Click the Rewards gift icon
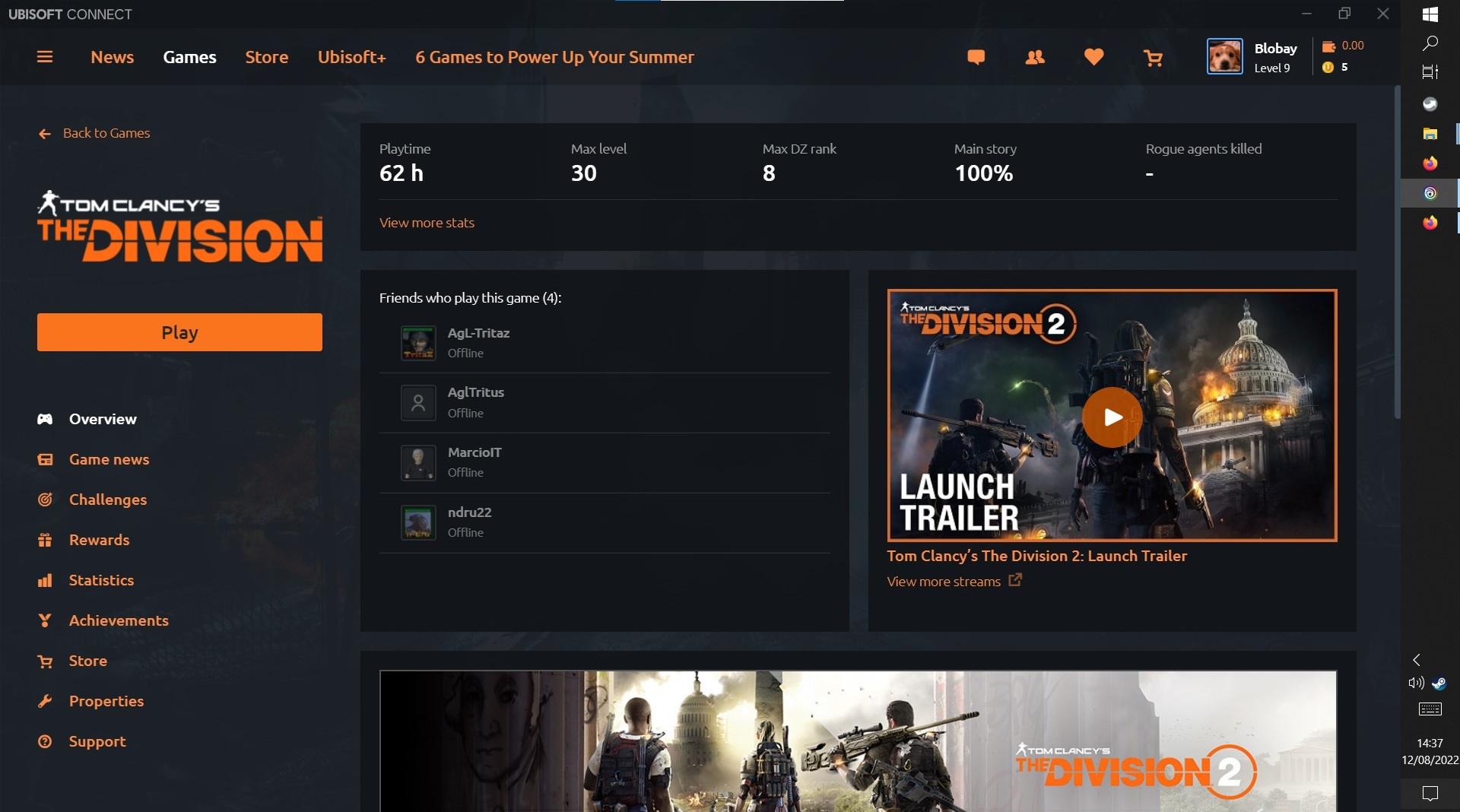The height and width of the screenshot is (812, 1460). click(45, 540)
